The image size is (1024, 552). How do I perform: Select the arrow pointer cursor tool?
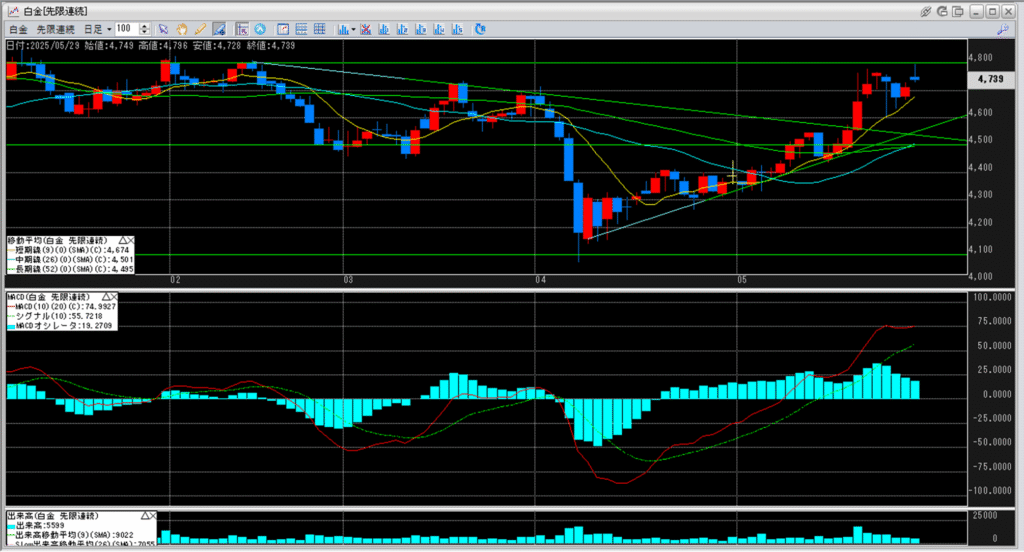click(x=163, y=29)
